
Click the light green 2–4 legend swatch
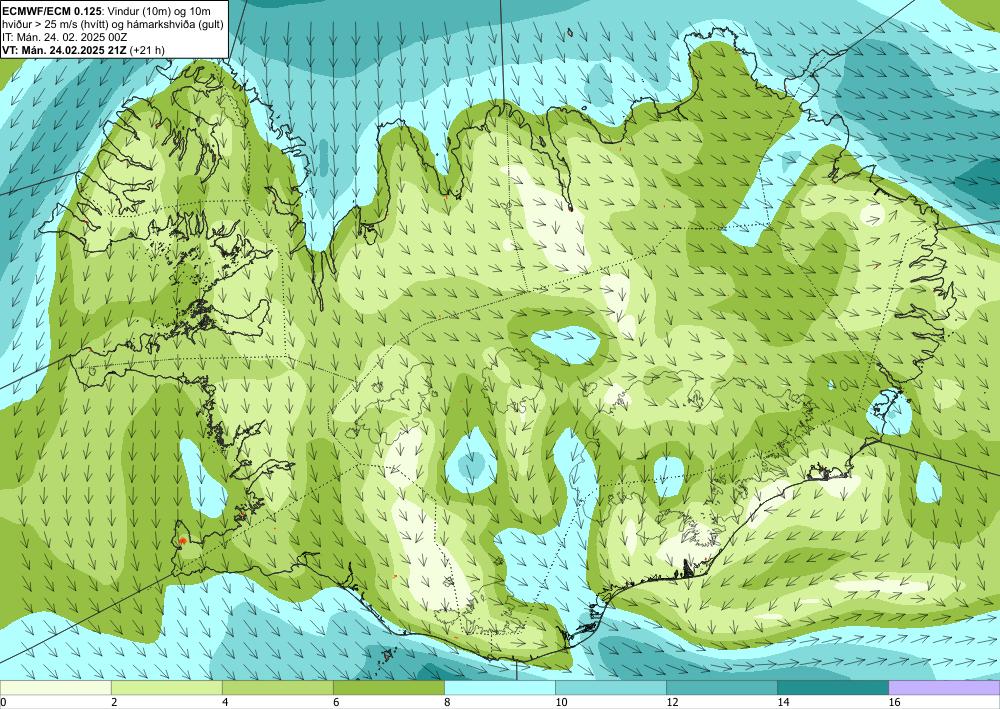(x=166, y=687)
